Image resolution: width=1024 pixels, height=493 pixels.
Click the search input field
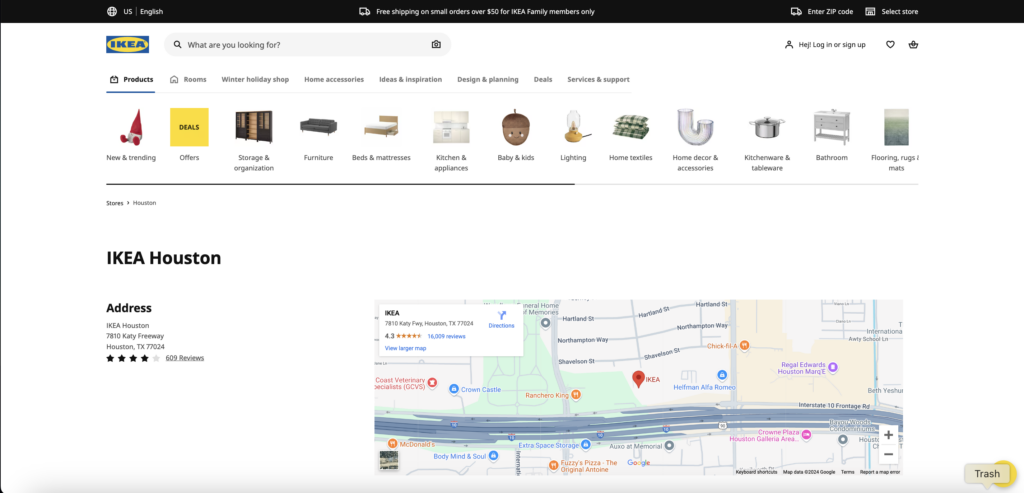(307, 44)
